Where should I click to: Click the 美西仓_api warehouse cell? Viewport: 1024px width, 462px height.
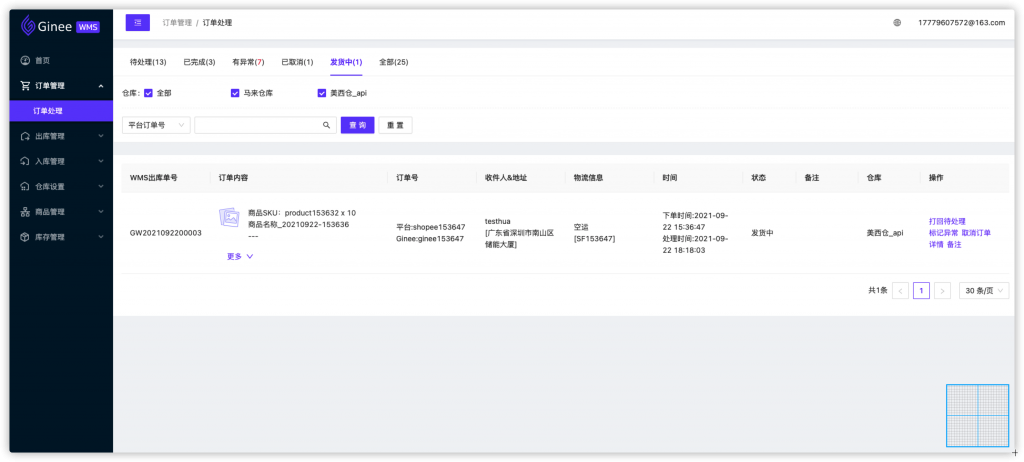[x=885, y=233]
